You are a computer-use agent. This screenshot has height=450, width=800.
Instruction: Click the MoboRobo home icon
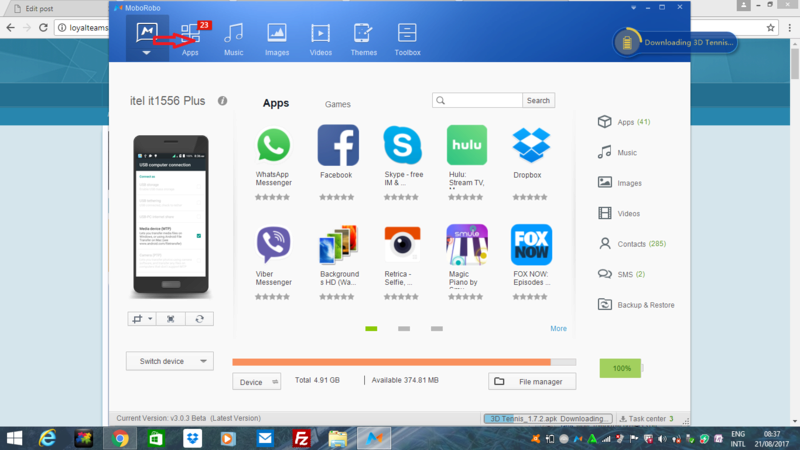(147, 33)
